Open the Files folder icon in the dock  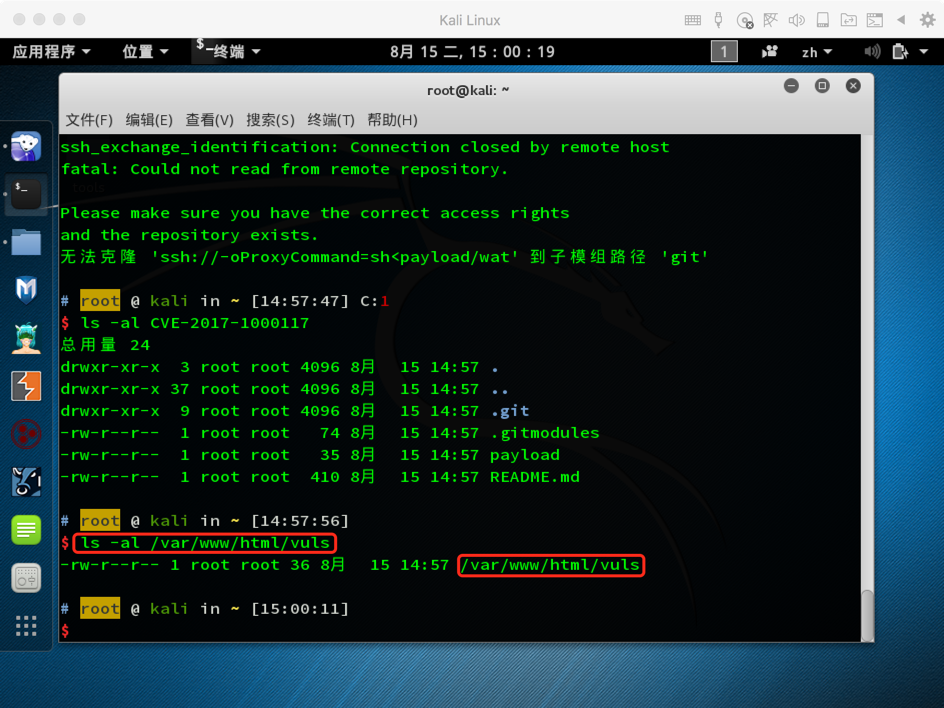[26, 242]
